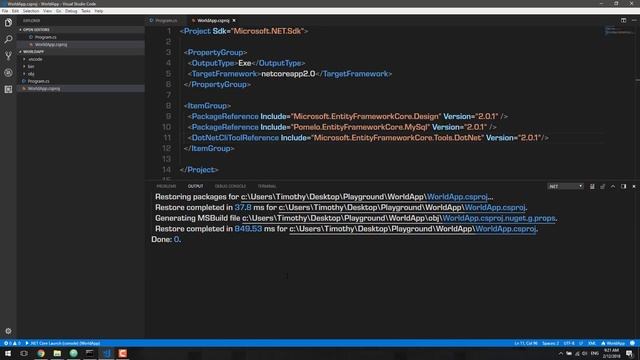Open File Explorer from the taskbar
The height and width of the screenshot is (360, 640).
[57, 353]
